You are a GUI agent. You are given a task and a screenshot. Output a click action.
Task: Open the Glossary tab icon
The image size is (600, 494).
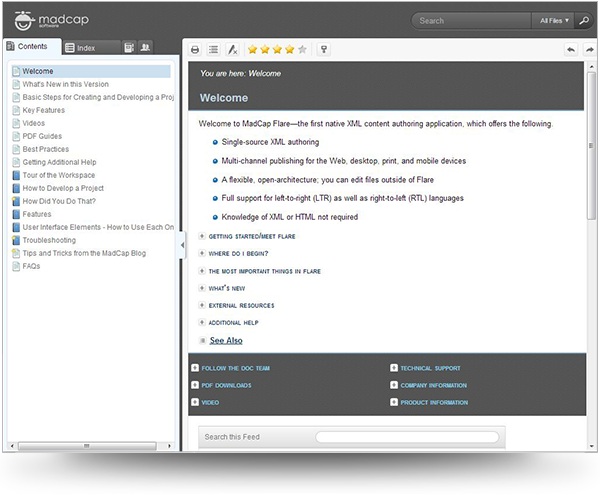(x=129, y=47)
